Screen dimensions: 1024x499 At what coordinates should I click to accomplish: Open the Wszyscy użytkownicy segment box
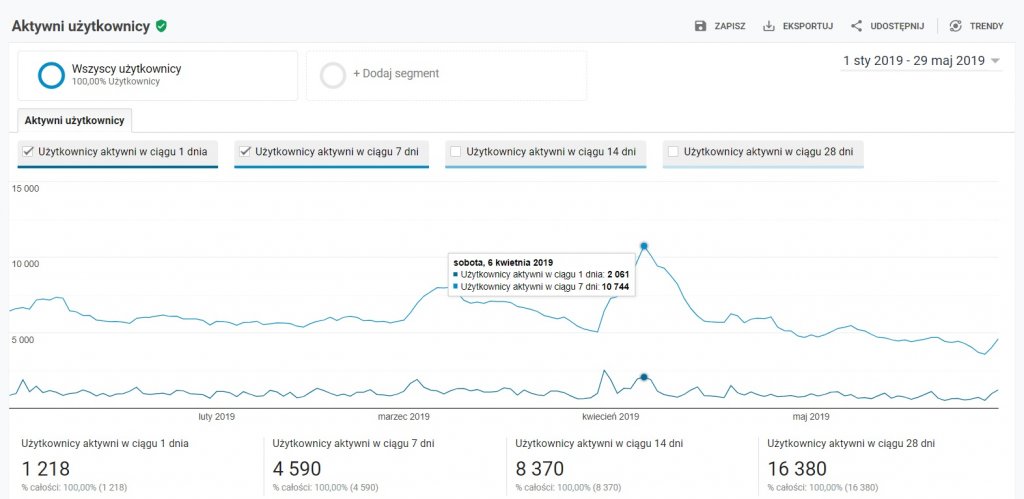[157, 76]
